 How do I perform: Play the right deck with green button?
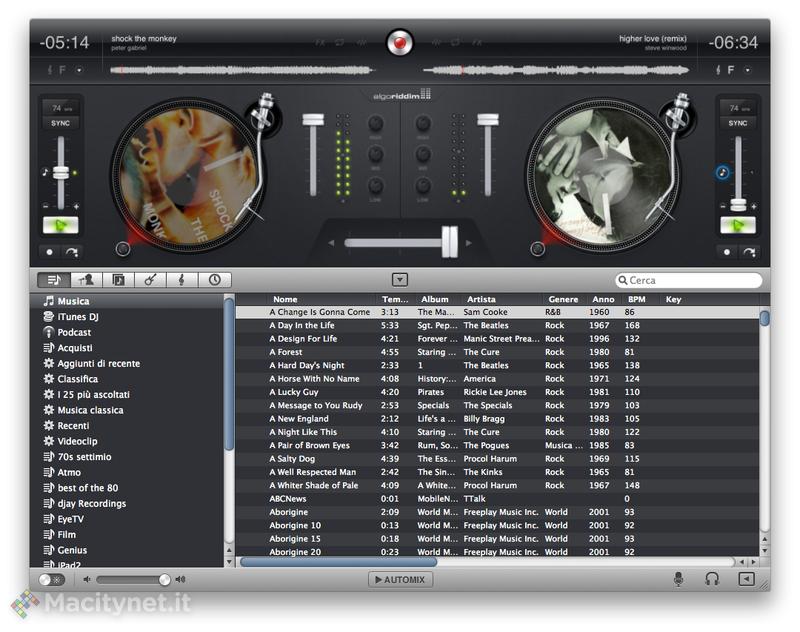click(738, 225)
